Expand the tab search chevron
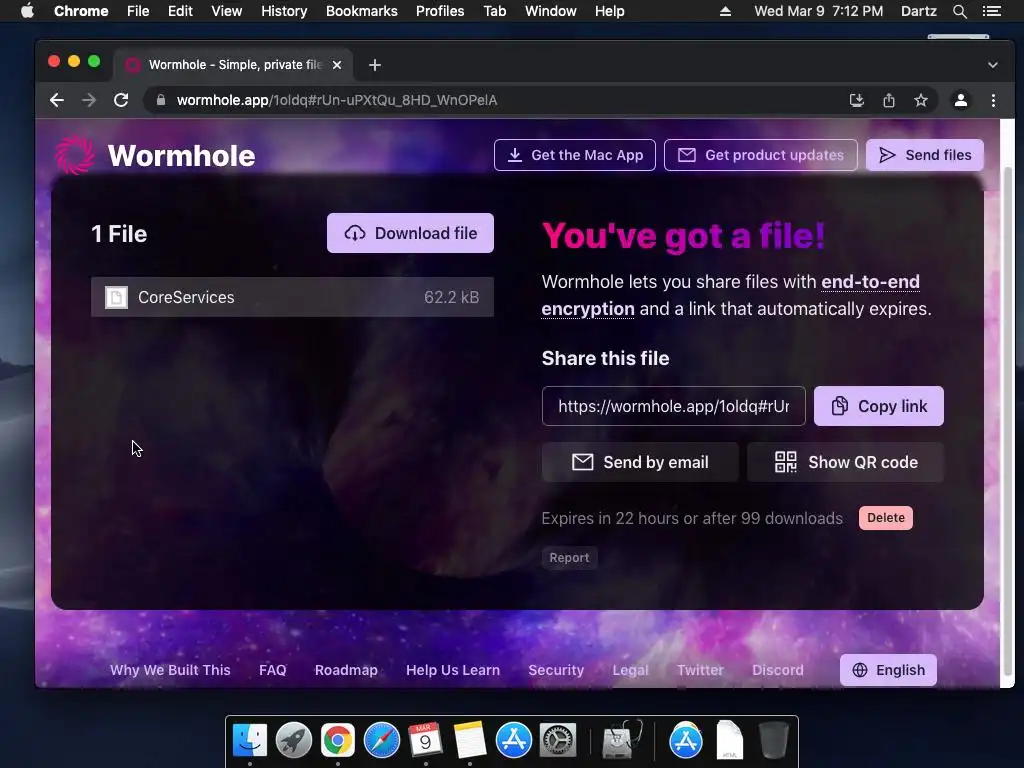This screenshot has width=1024, height=768. click(993, 65)
